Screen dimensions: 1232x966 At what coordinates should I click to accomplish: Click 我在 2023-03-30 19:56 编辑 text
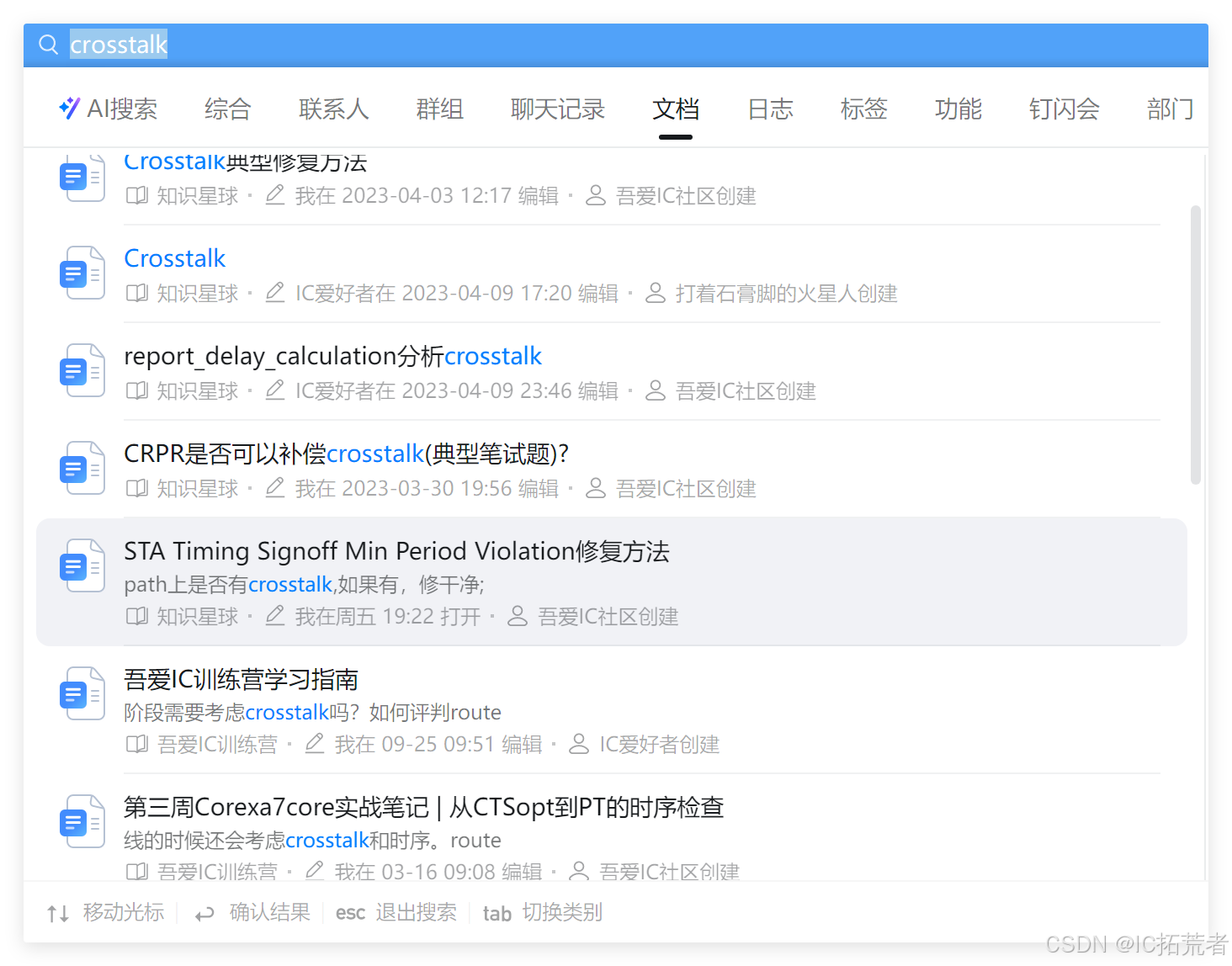pos(427,489)
